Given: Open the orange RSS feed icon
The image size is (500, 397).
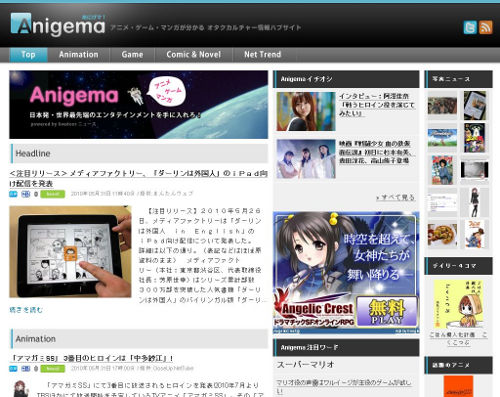Looking at the screenshot, I should click(x=486, y=27).
